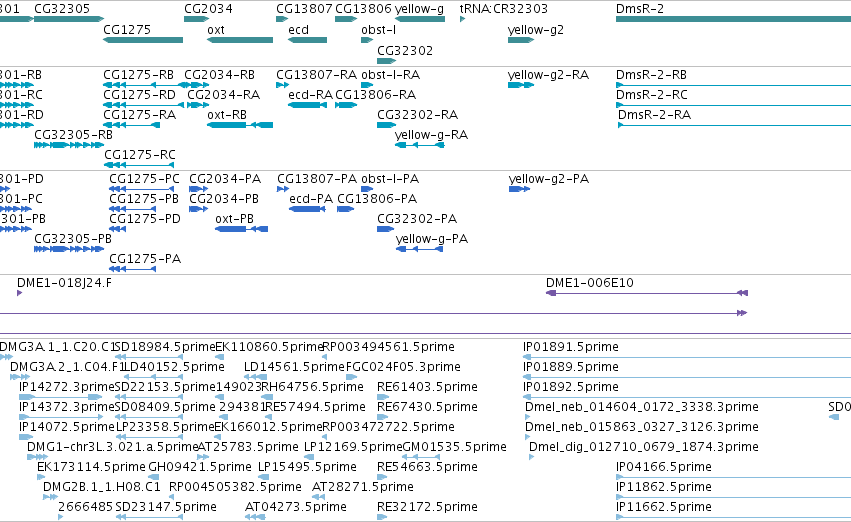Select the IP01891.5prime EST label
This screenshot has width=851, height=522.
click(571, 347)
